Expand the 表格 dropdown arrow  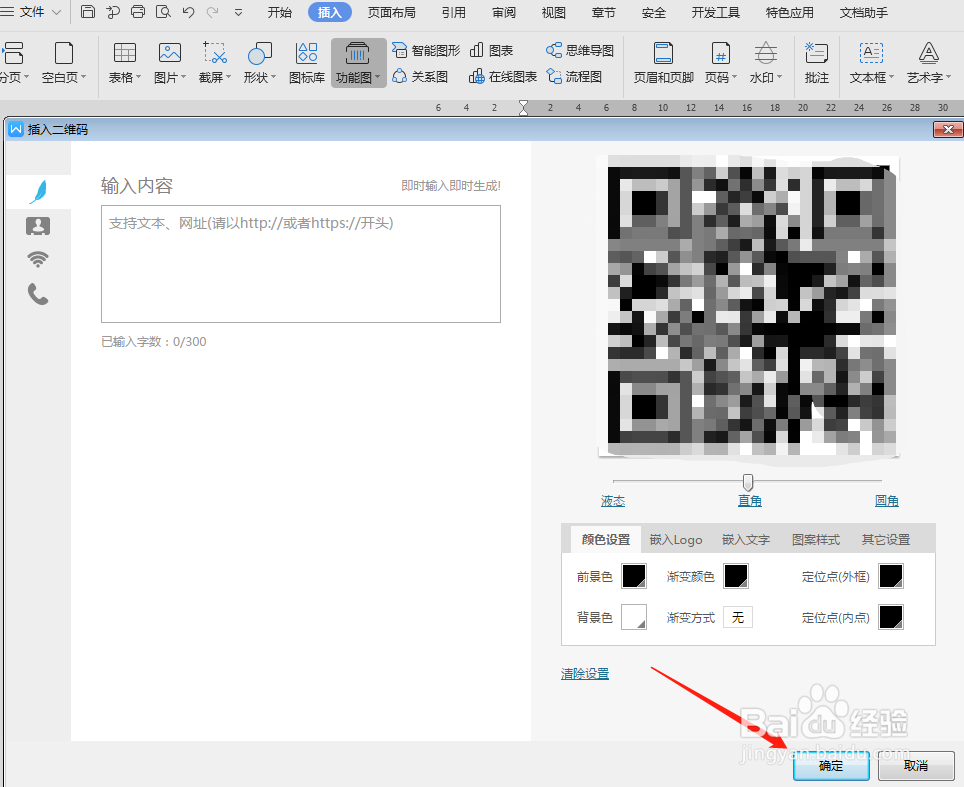click(138, 77)
